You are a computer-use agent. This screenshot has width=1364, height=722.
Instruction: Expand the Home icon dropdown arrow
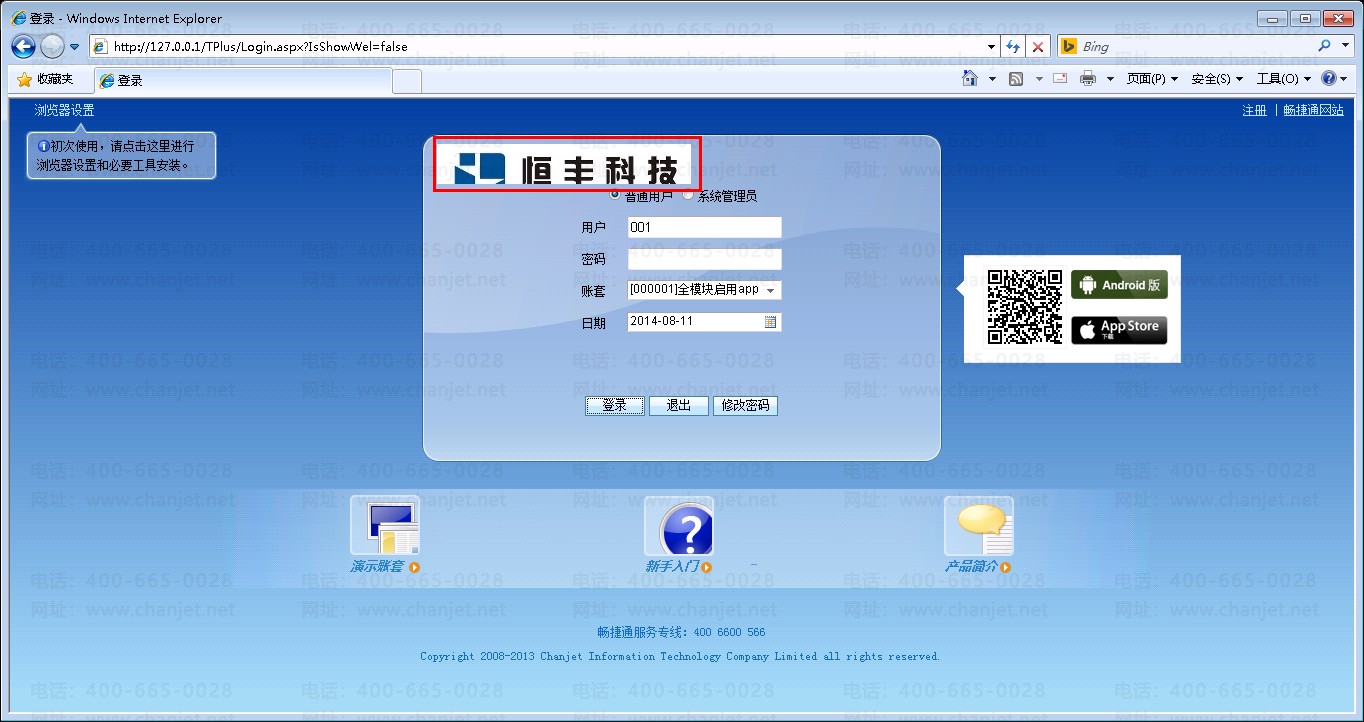(x=992, y=79)
